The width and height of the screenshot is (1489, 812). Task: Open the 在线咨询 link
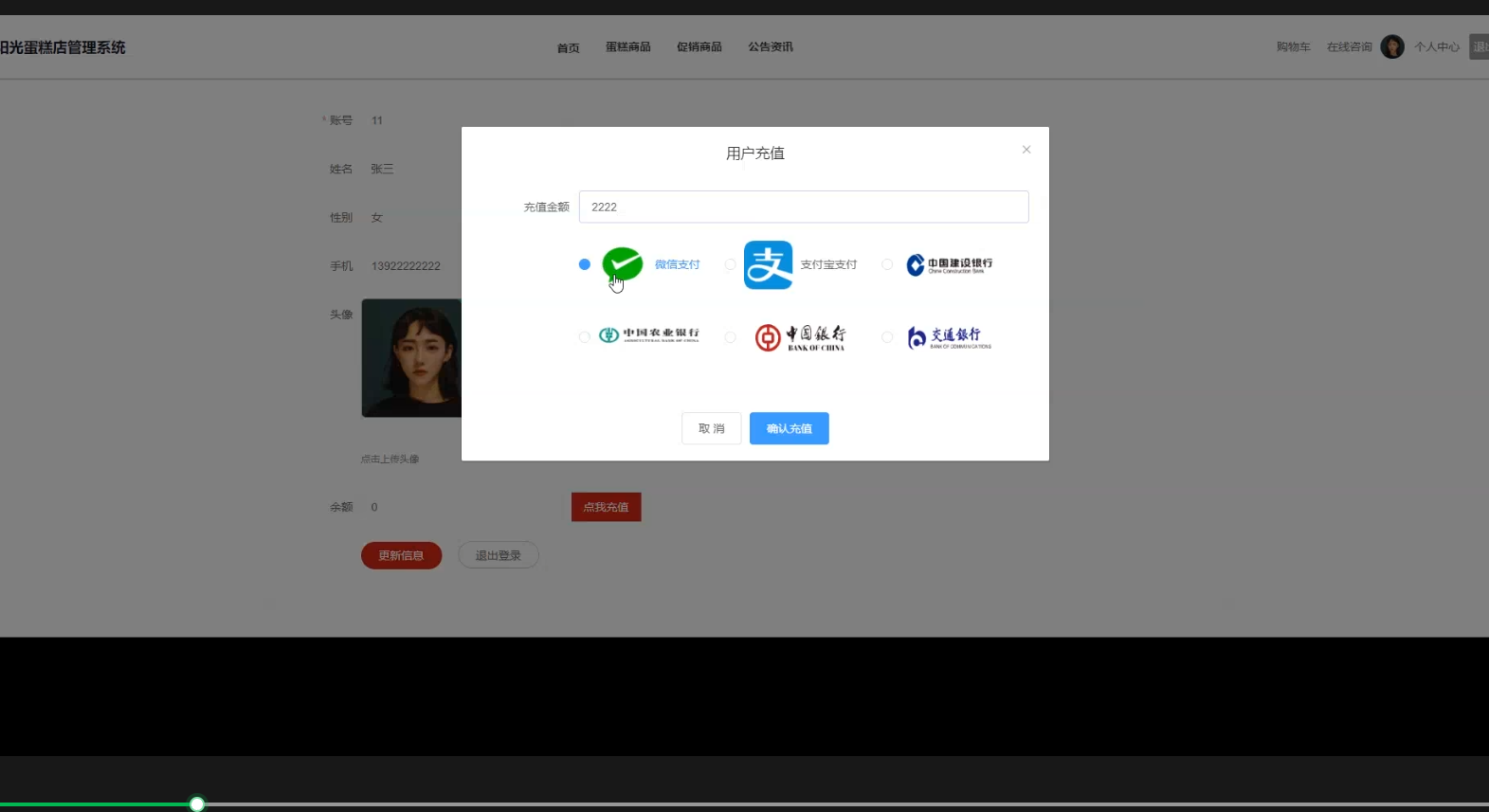(1349, 46)
